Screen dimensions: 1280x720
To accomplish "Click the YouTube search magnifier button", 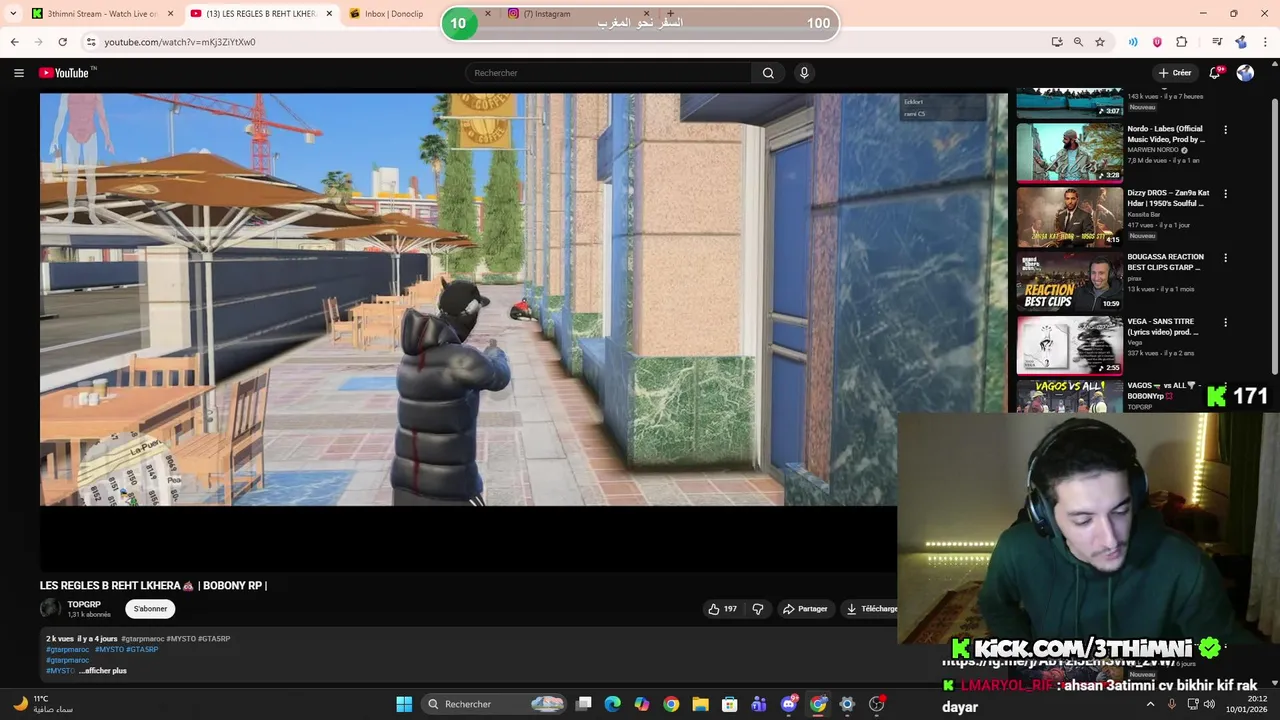I will coord(768,73).
